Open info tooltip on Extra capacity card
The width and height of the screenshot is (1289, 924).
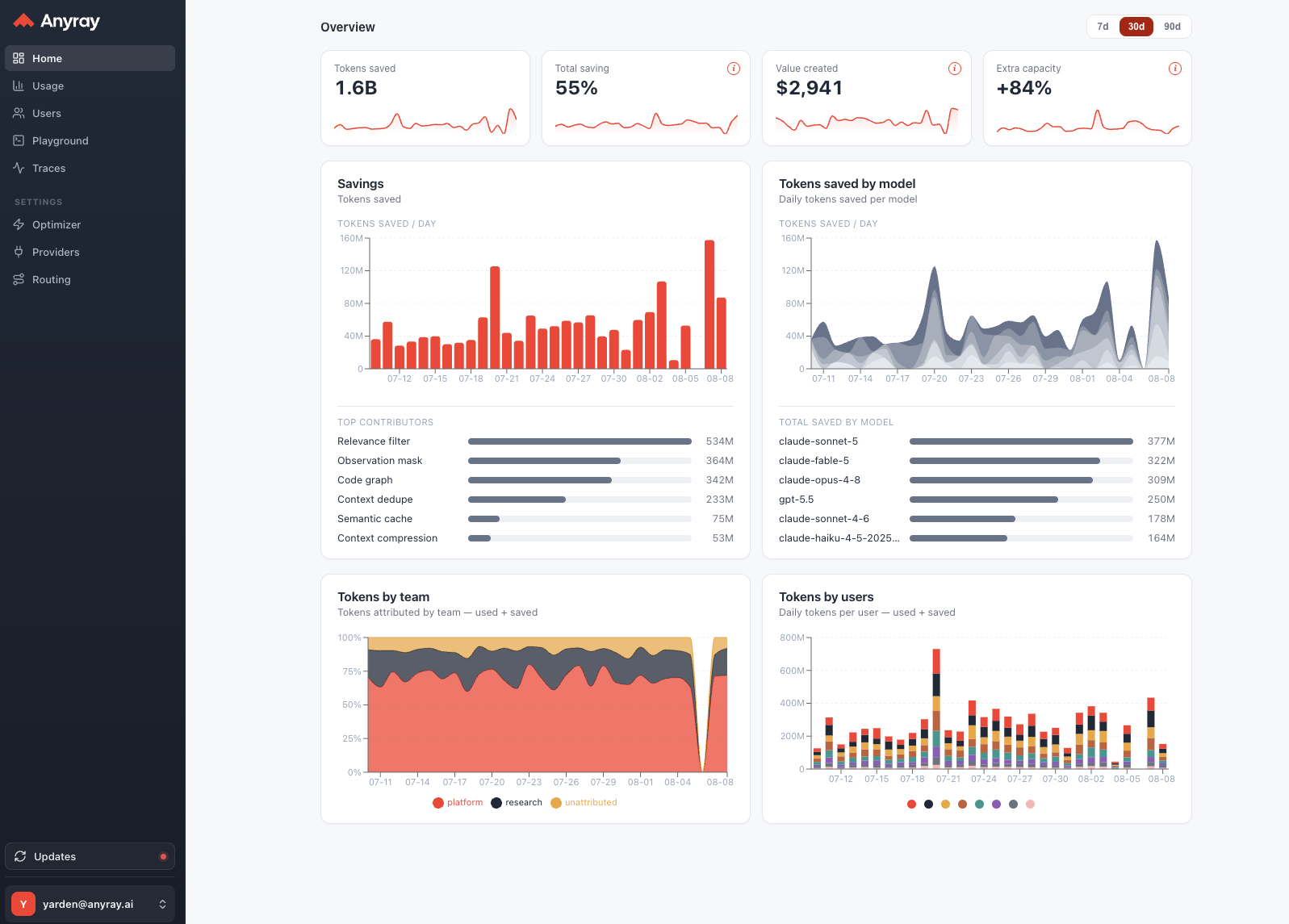(x=1175, y=69)
